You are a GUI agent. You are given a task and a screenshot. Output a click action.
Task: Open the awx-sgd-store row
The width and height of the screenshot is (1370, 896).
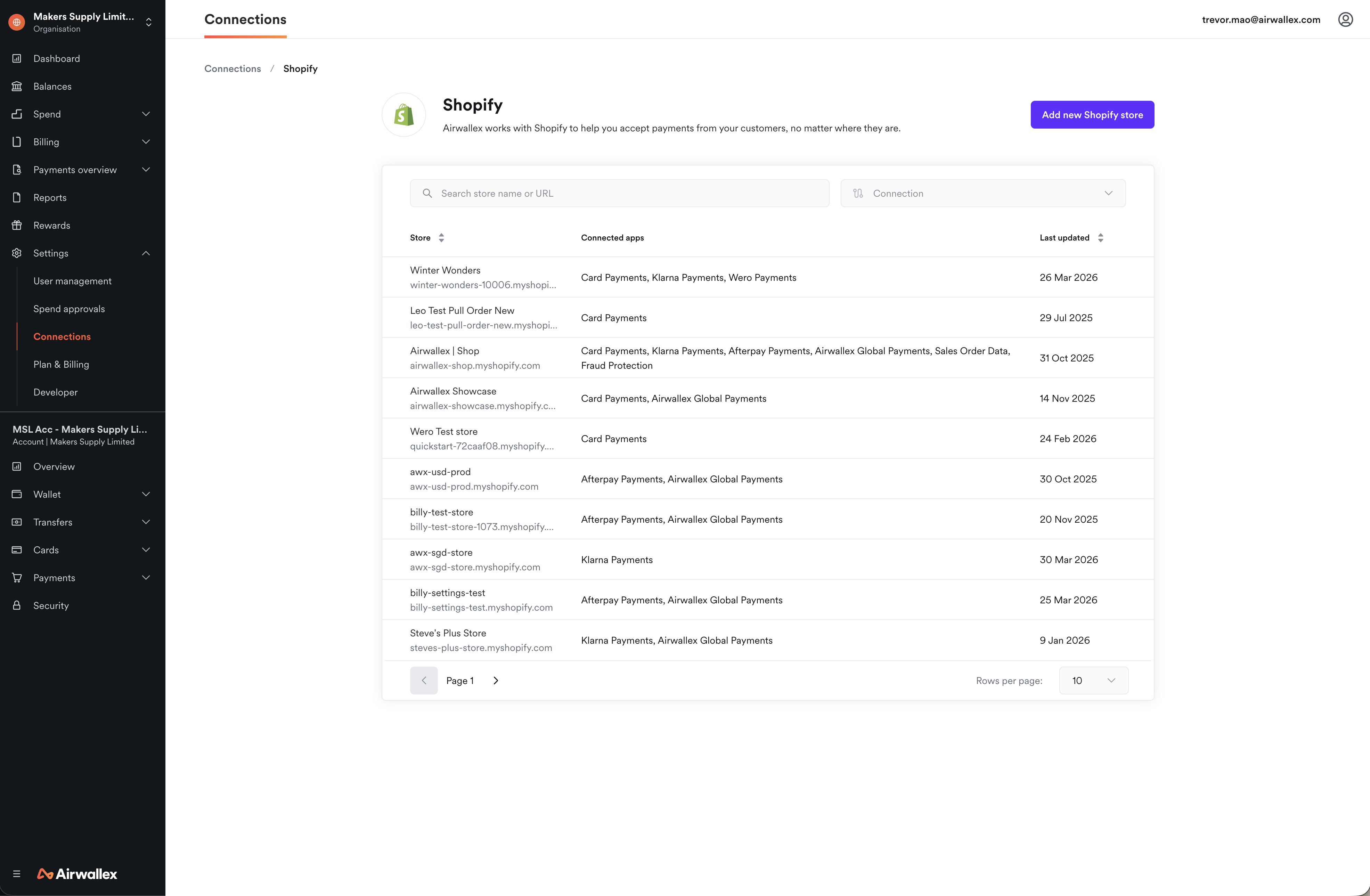click(767, 560)
